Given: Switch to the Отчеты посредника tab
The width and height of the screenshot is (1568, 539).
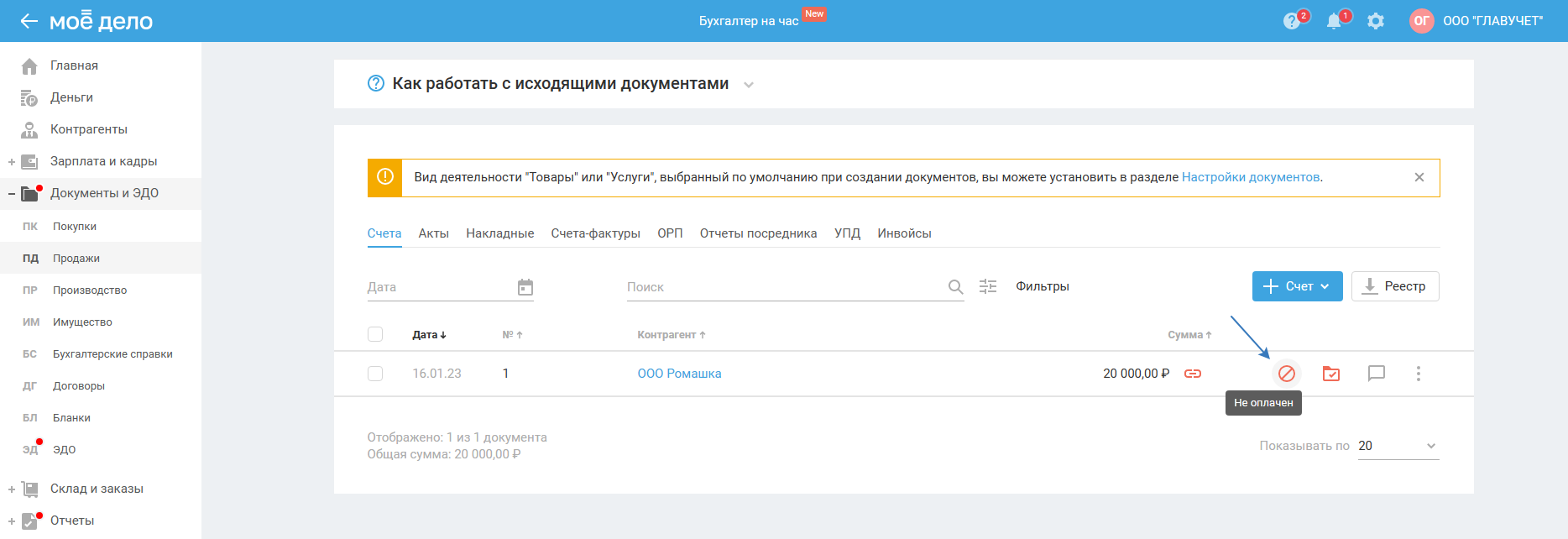Looking at the screenshot, I should coord(759,233).
